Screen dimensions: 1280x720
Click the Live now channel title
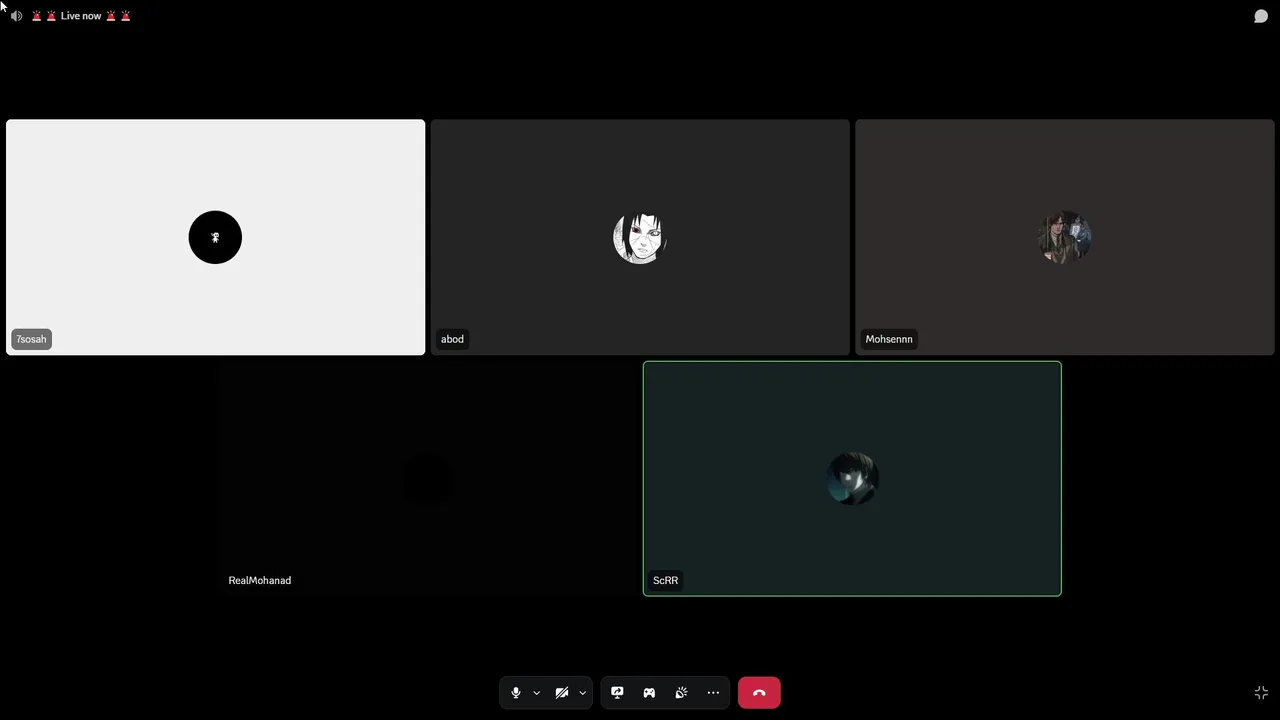tap(81, 16)
